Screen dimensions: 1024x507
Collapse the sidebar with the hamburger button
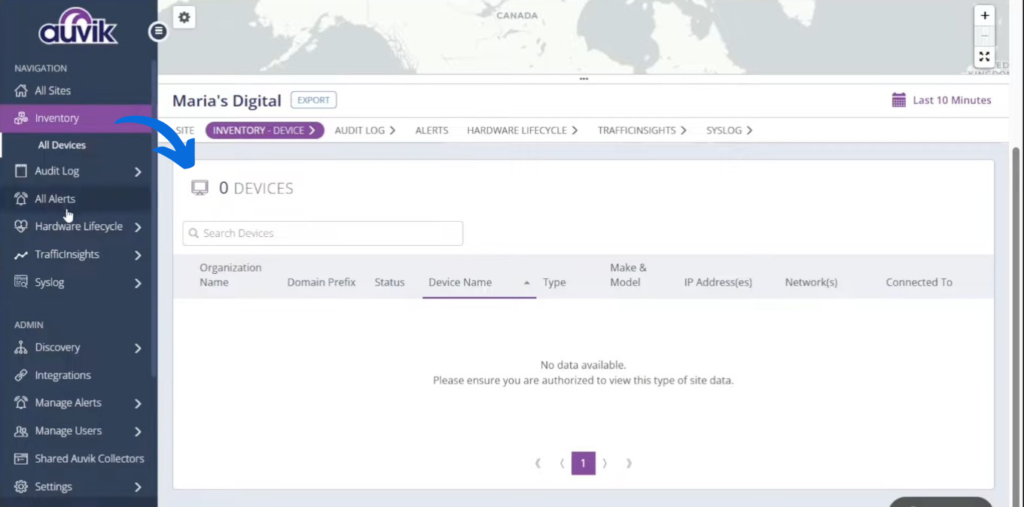click(158, 31)
